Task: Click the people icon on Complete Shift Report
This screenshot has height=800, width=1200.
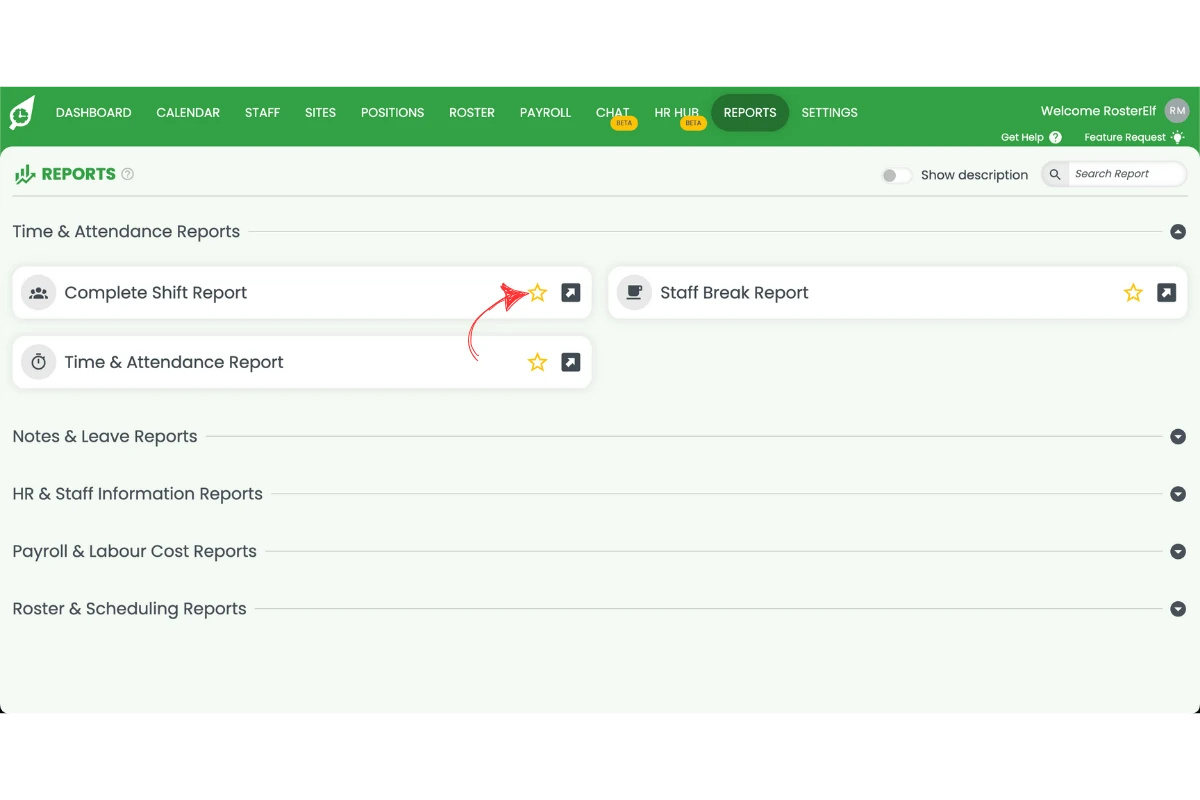Action: click(x=39, y=293)
